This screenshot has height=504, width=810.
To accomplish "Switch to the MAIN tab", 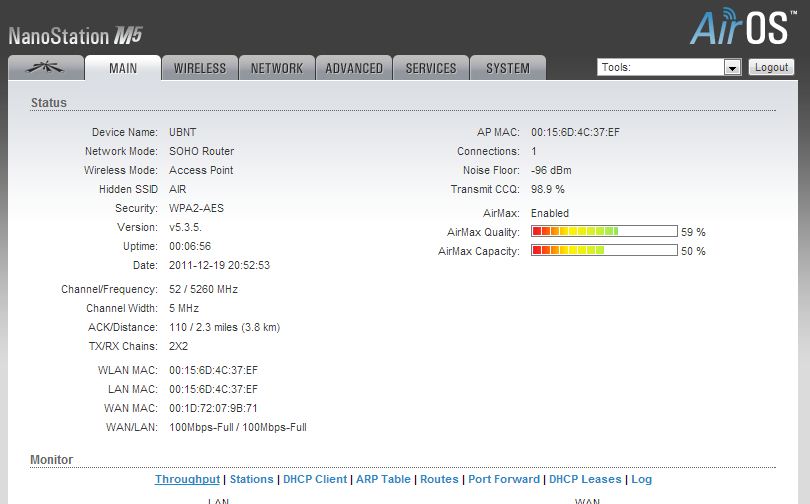I will tap(123, 68).
